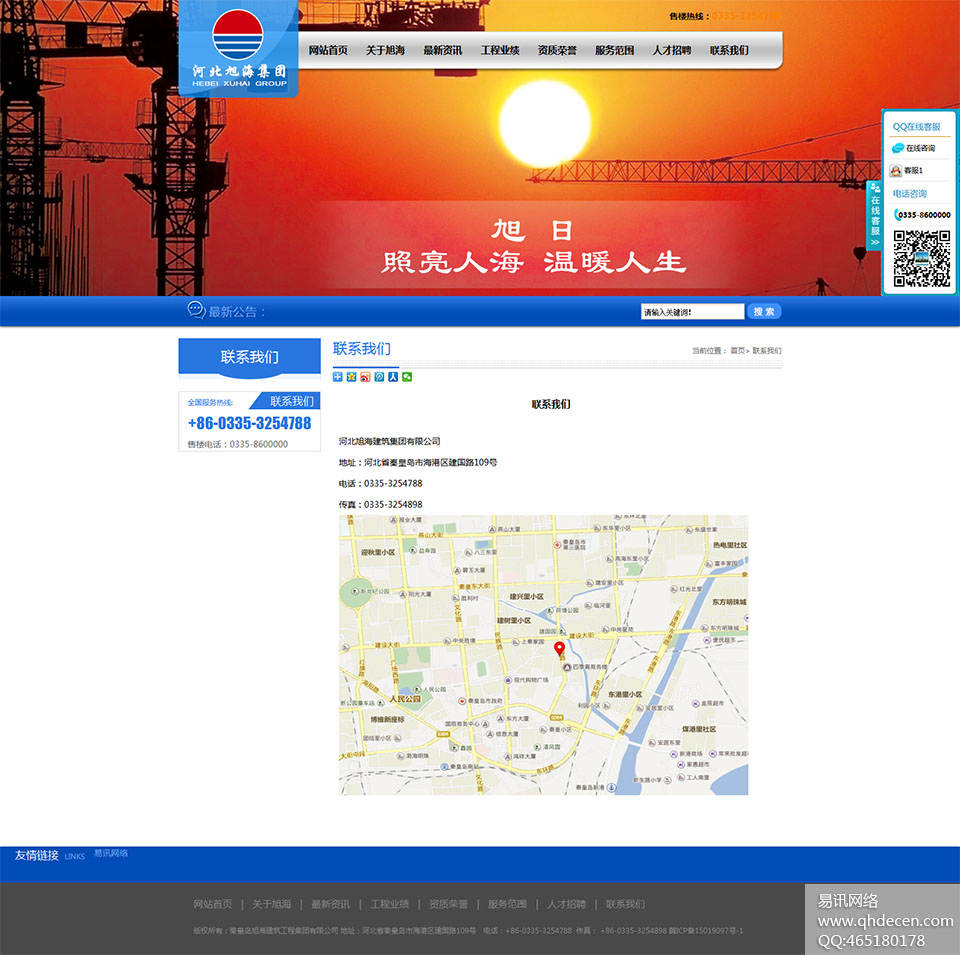Click 首页 in breadcrumb path
This screenshot has height=955, width=960.
pos(737,351)
